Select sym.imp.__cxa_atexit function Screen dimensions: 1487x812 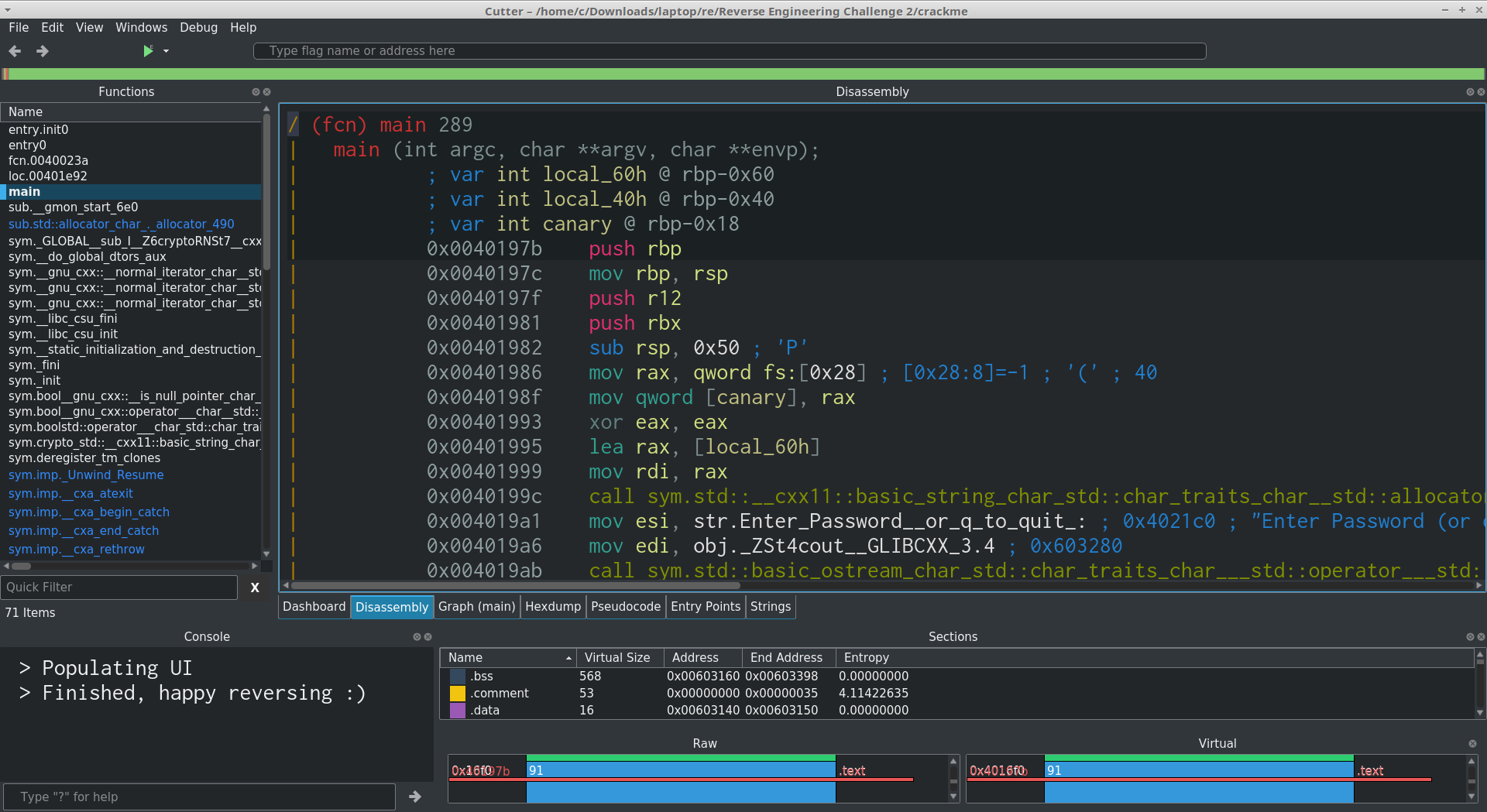tap(131, 494)
